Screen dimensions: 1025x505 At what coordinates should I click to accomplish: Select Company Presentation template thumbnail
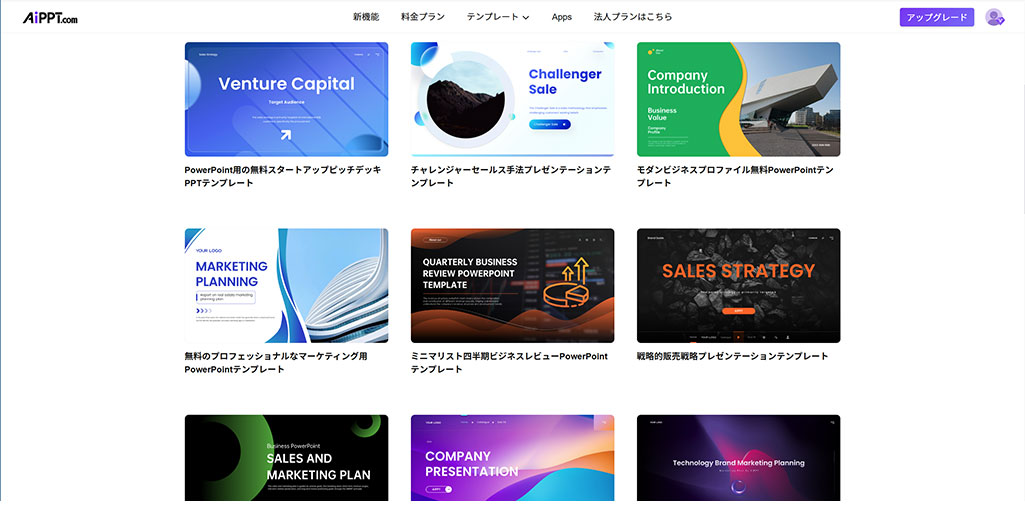point(512,458)
